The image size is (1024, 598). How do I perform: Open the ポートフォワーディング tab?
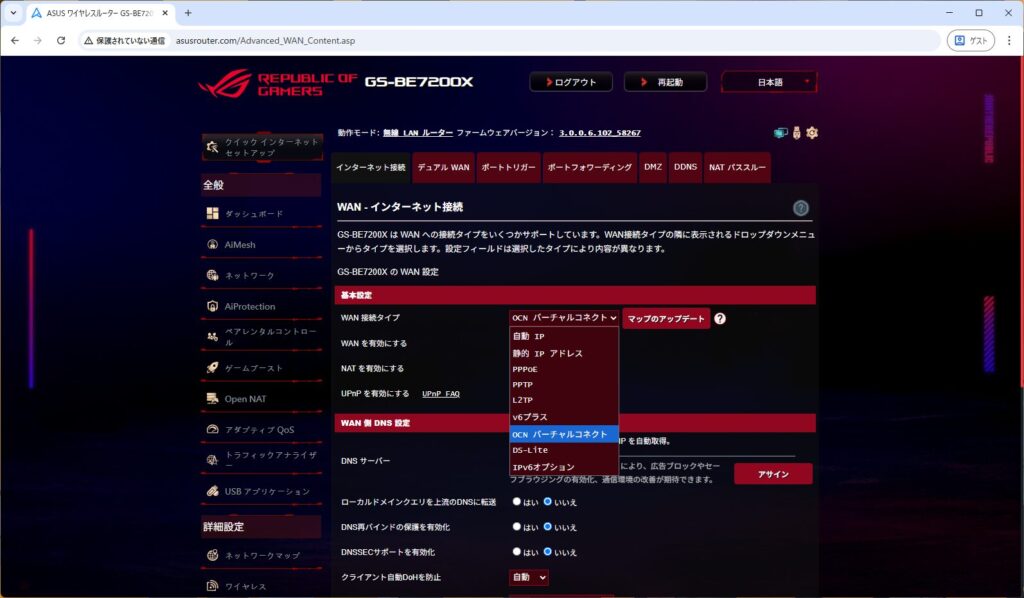pos(589,168)
